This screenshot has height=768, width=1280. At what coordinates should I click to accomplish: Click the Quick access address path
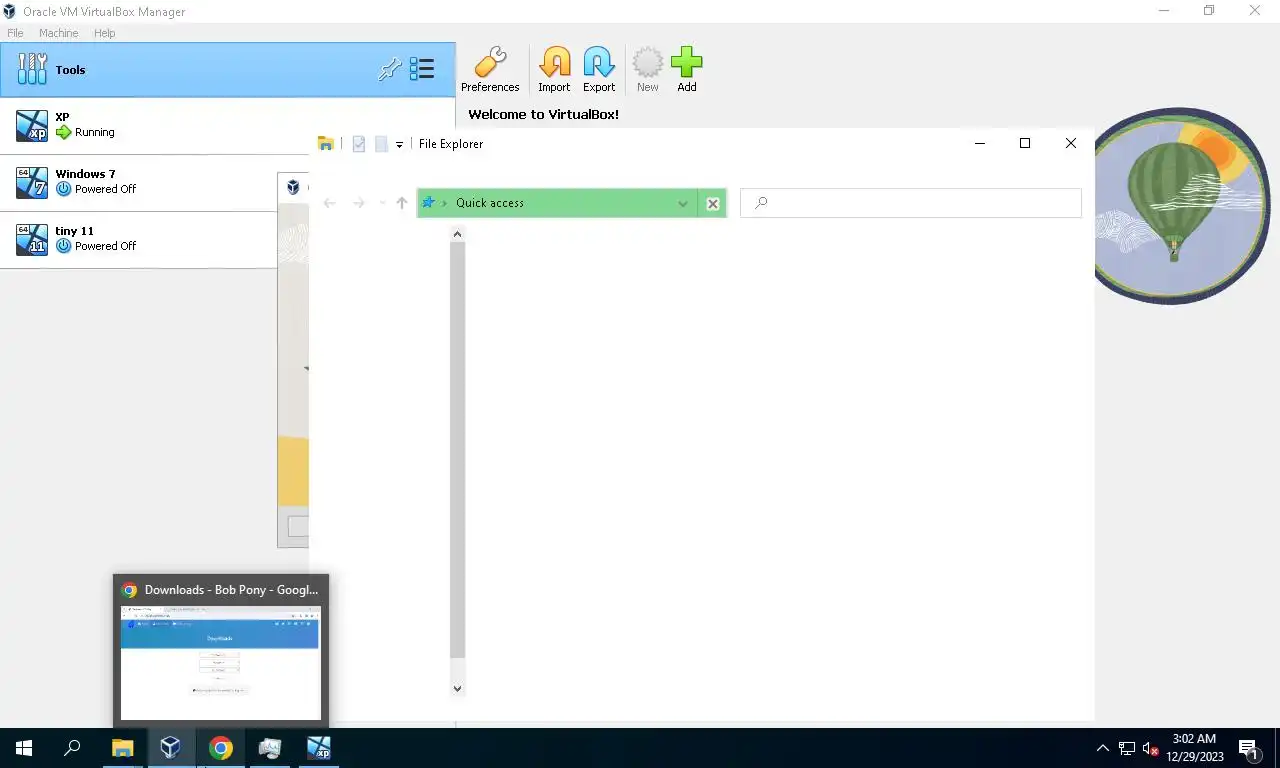click(x=490, y=203)
